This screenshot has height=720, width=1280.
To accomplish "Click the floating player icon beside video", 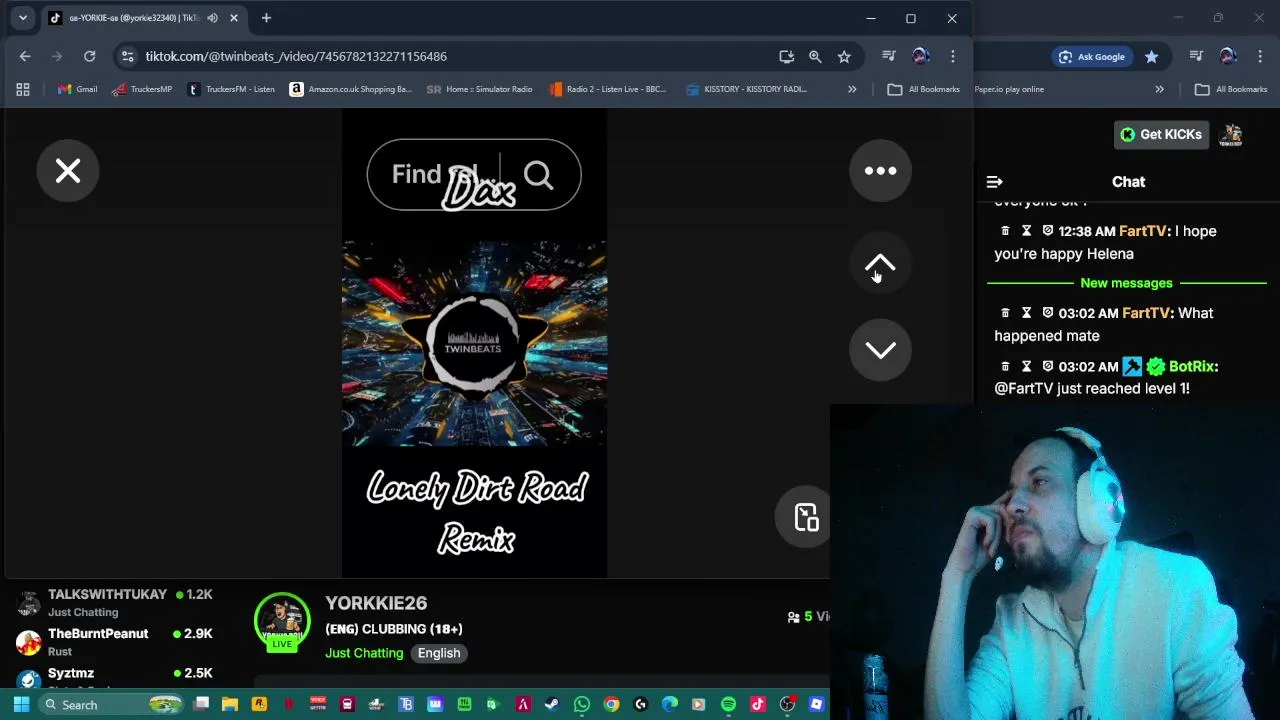I will (x=806, y=516).
